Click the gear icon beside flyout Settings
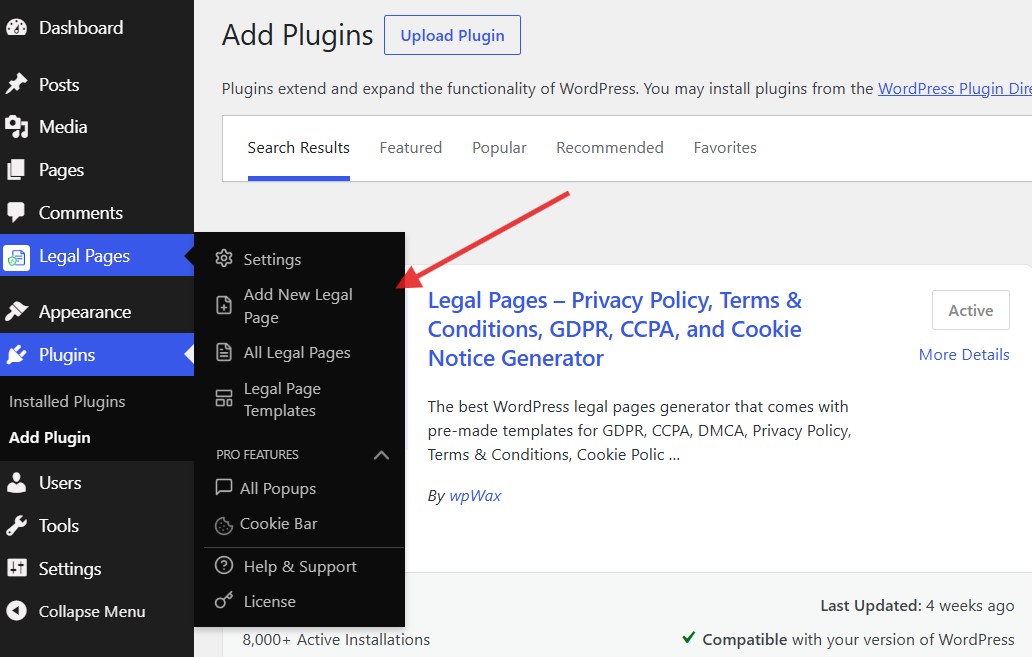Screen dimensions: 1032x657 tap(224, 259)
